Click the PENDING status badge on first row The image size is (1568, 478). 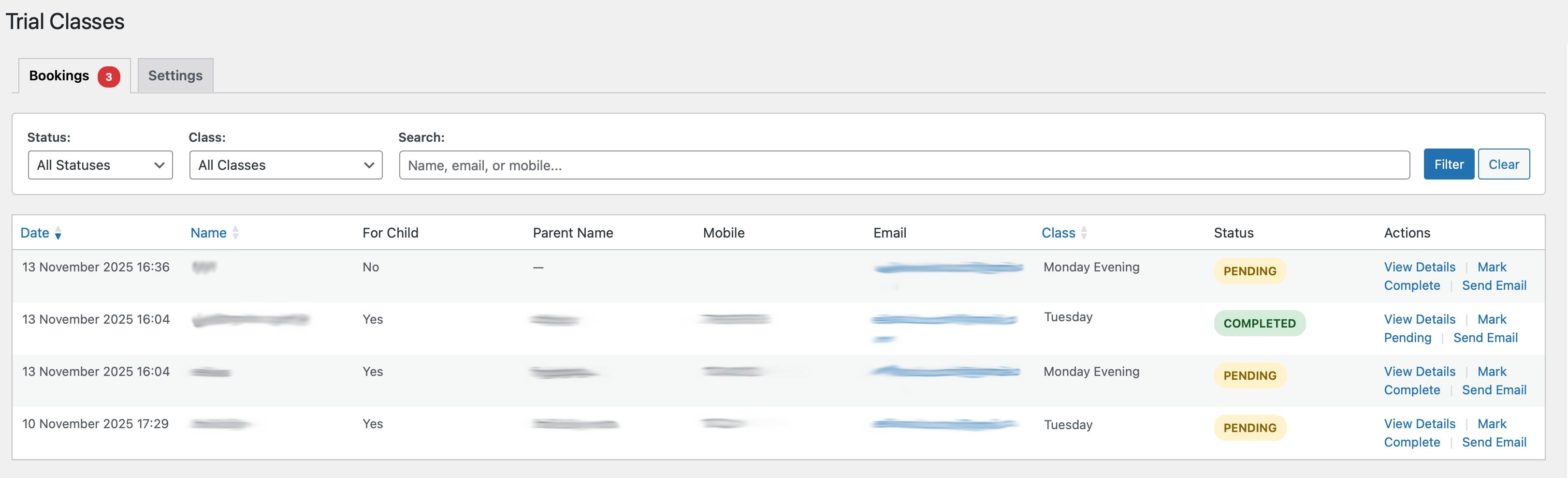tap(1249, 271)
